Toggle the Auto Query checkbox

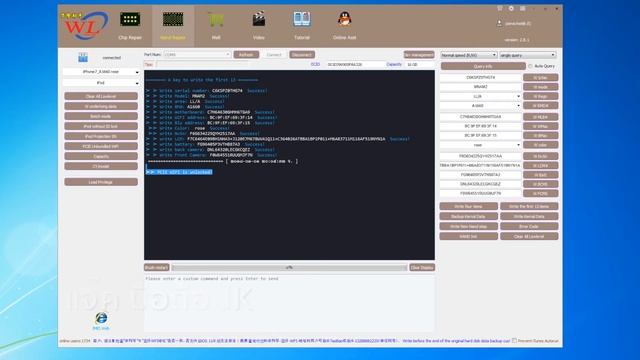pyautogui.click(x=530, y=66)
